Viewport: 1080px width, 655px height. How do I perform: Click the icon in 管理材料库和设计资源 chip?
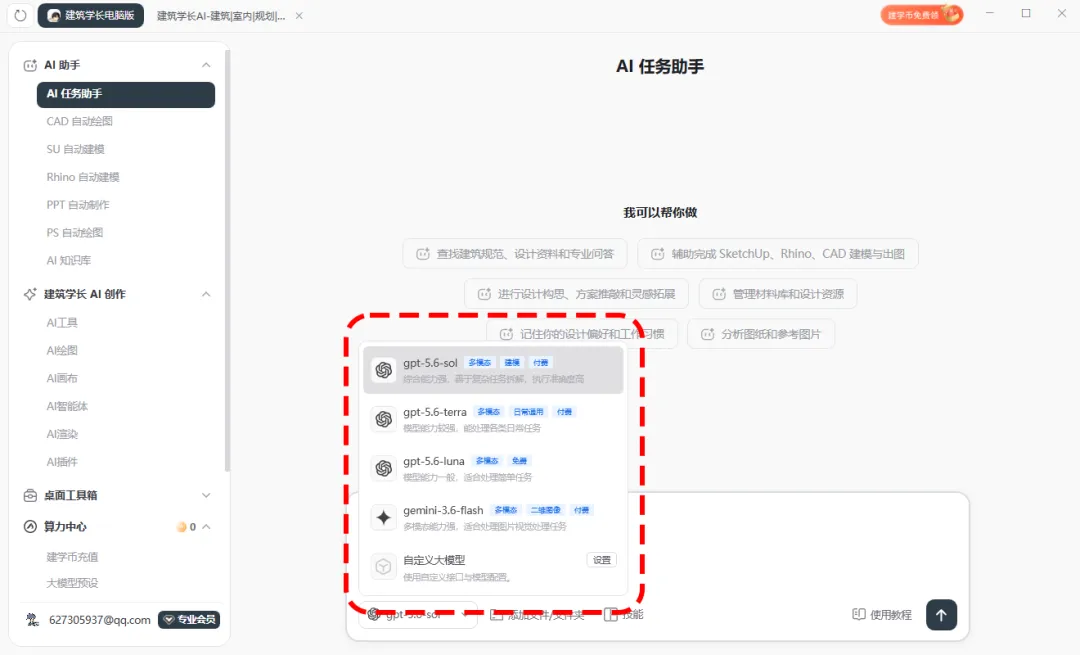[x=719, y=294]
